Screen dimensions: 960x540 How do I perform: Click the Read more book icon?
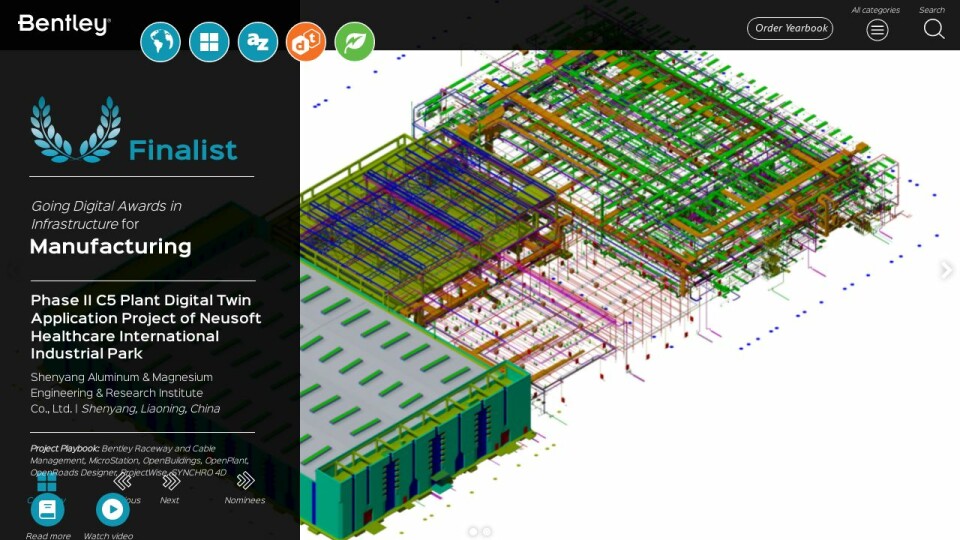(x=47, y=510)
